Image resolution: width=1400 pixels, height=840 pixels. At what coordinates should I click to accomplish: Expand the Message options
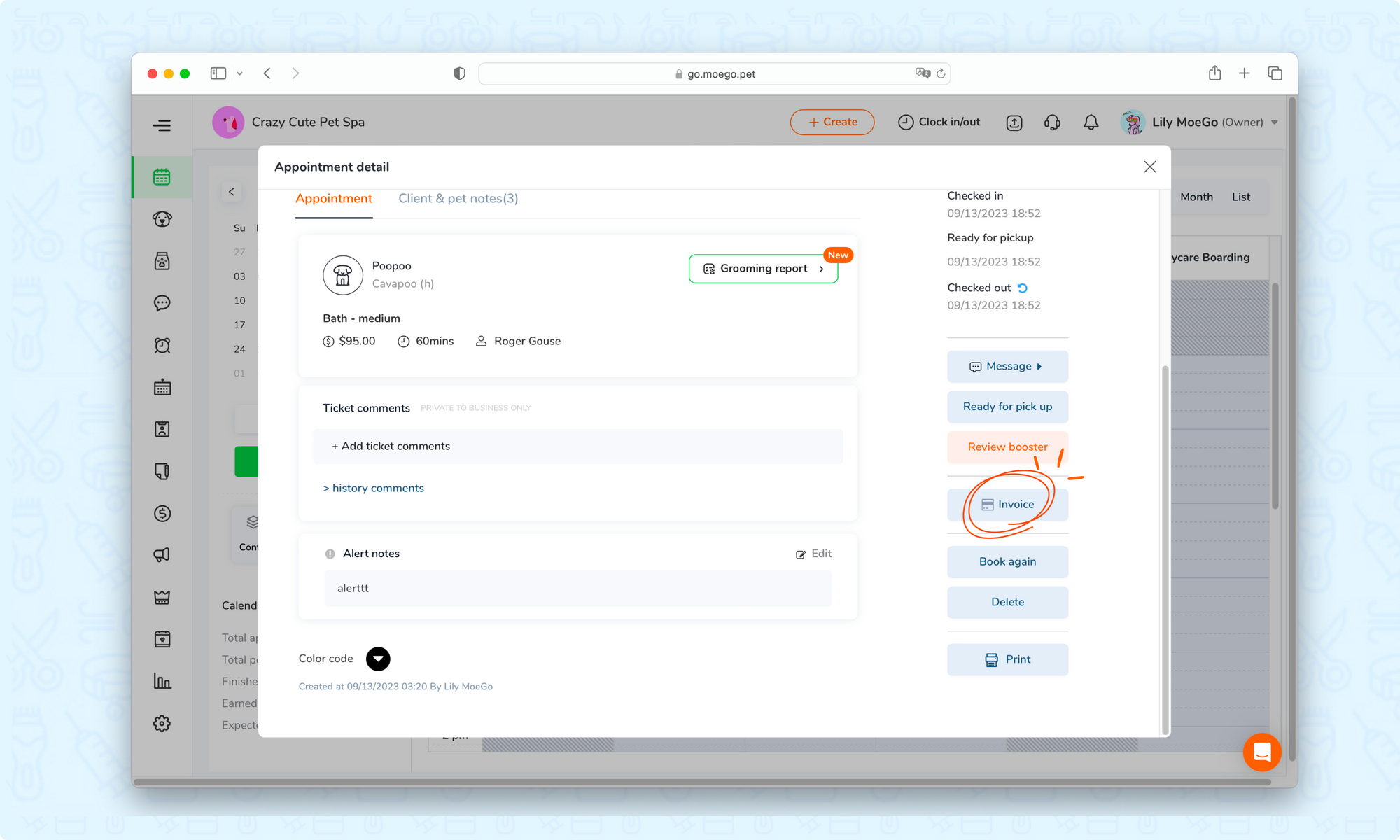pyautogui.click(x=1007, y=366)
